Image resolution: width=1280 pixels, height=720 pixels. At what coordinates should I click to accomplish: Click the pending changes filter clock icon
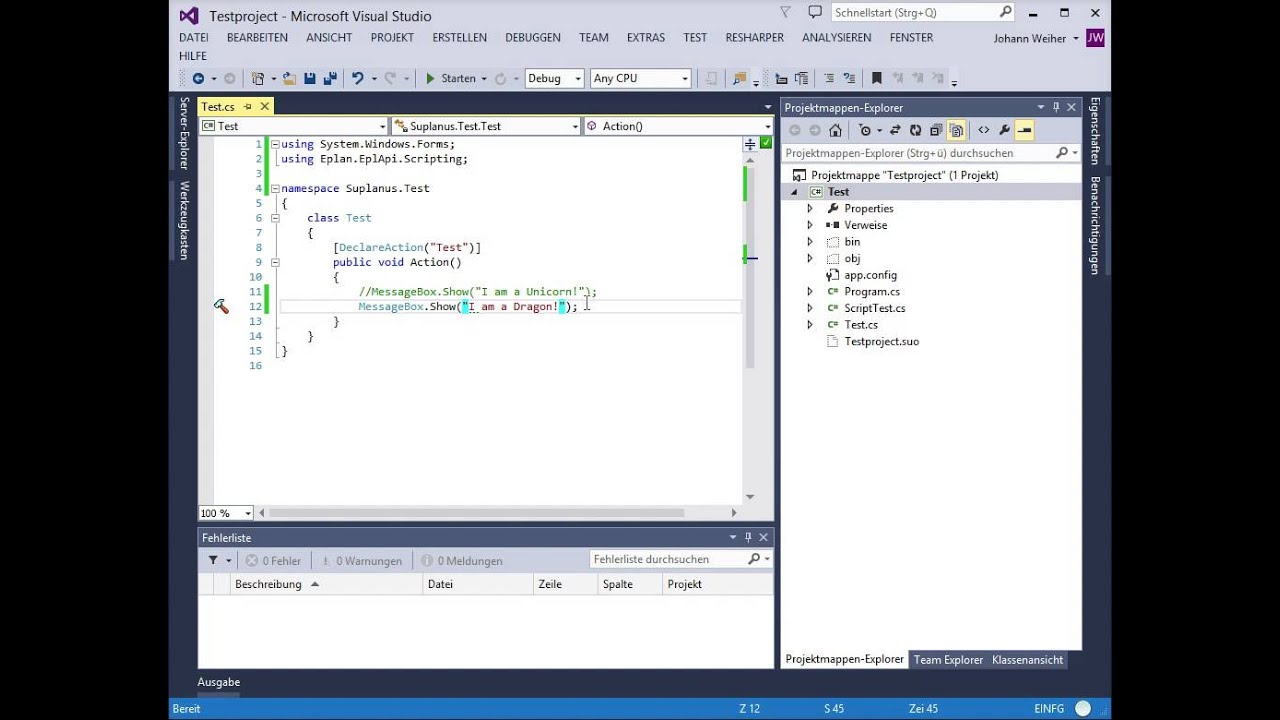click(x=865, y=130)
